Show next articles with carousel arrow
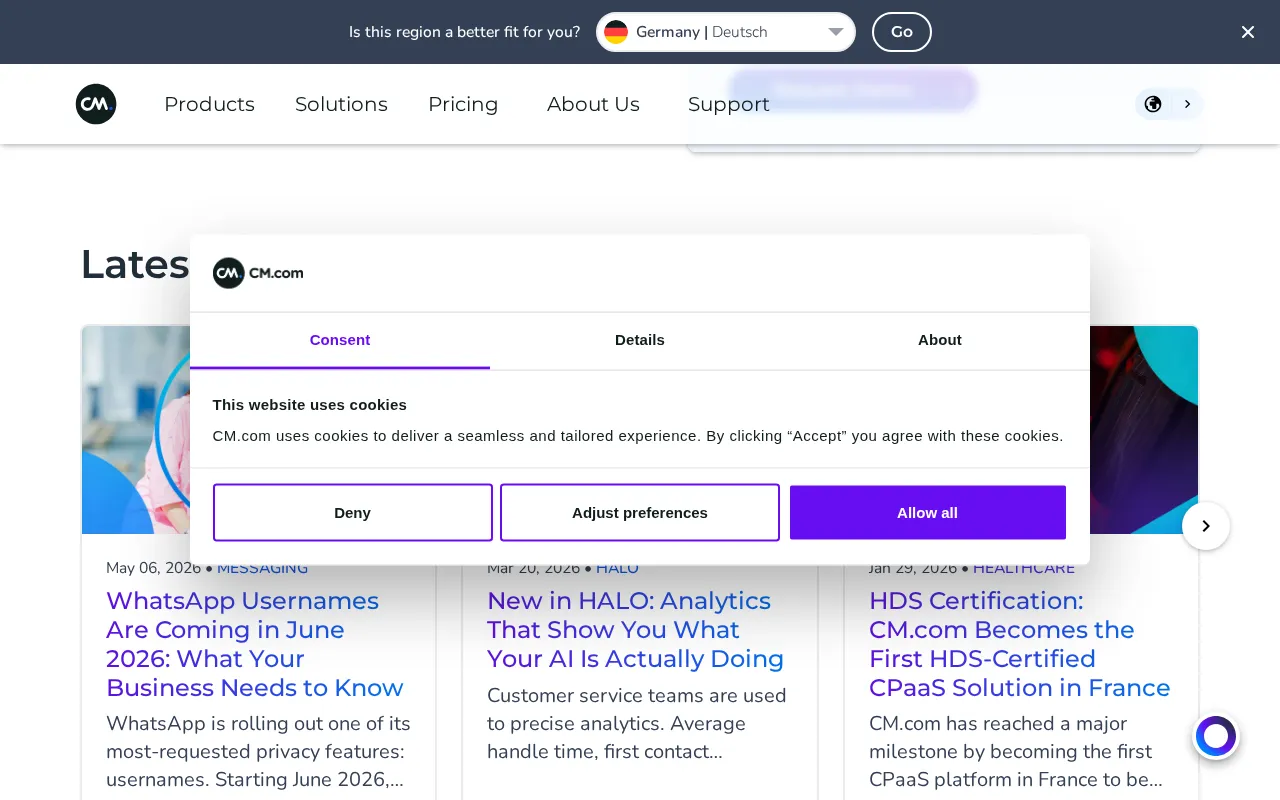 pyautogui.click(x=1206, y=526)
